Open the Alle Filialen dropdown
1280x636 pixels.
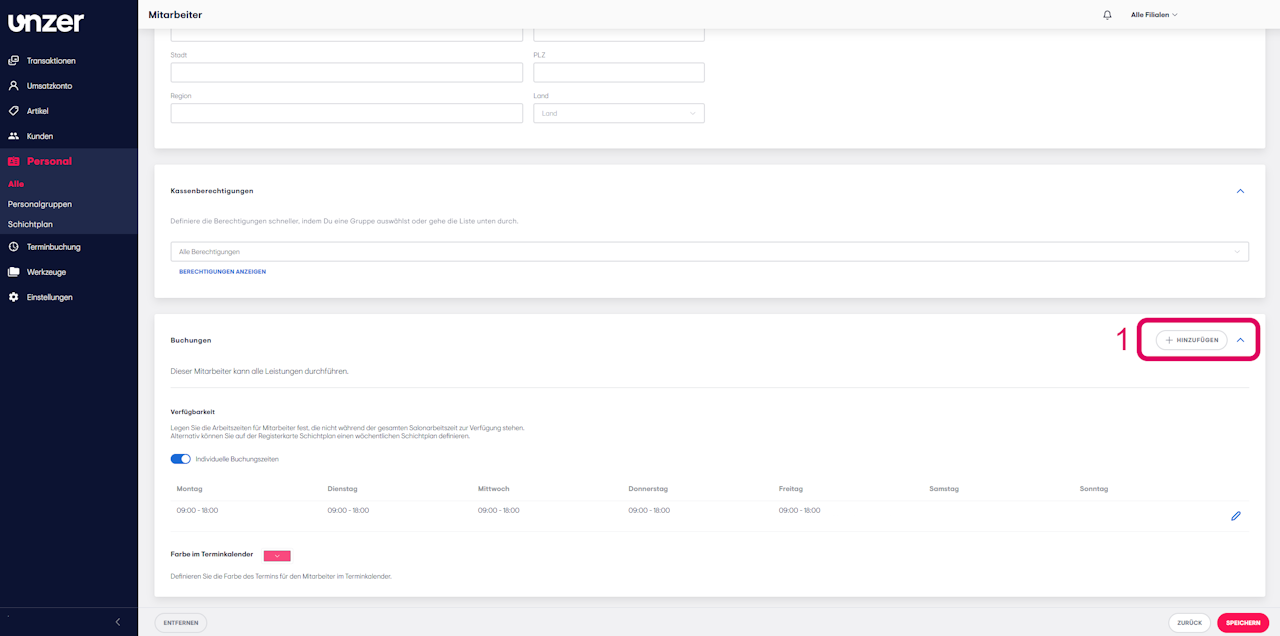coord(1154,15)
